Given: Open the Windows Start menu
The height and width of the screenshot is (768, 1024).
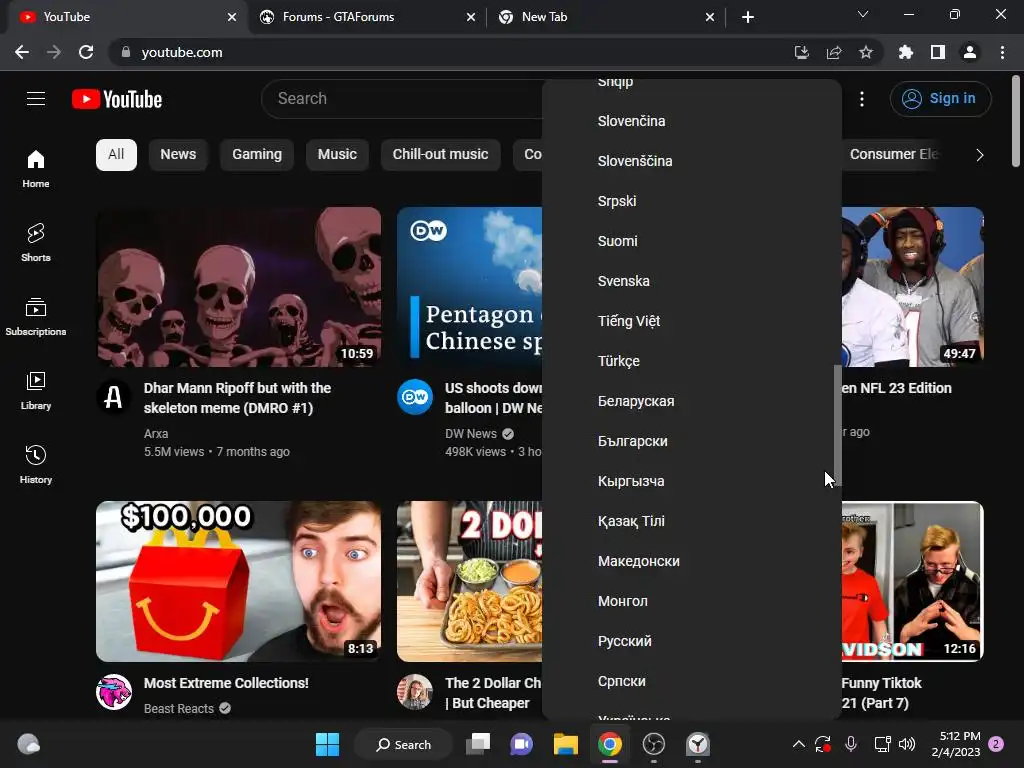Looking at the screenshot, I should click(x=327, y=744).
